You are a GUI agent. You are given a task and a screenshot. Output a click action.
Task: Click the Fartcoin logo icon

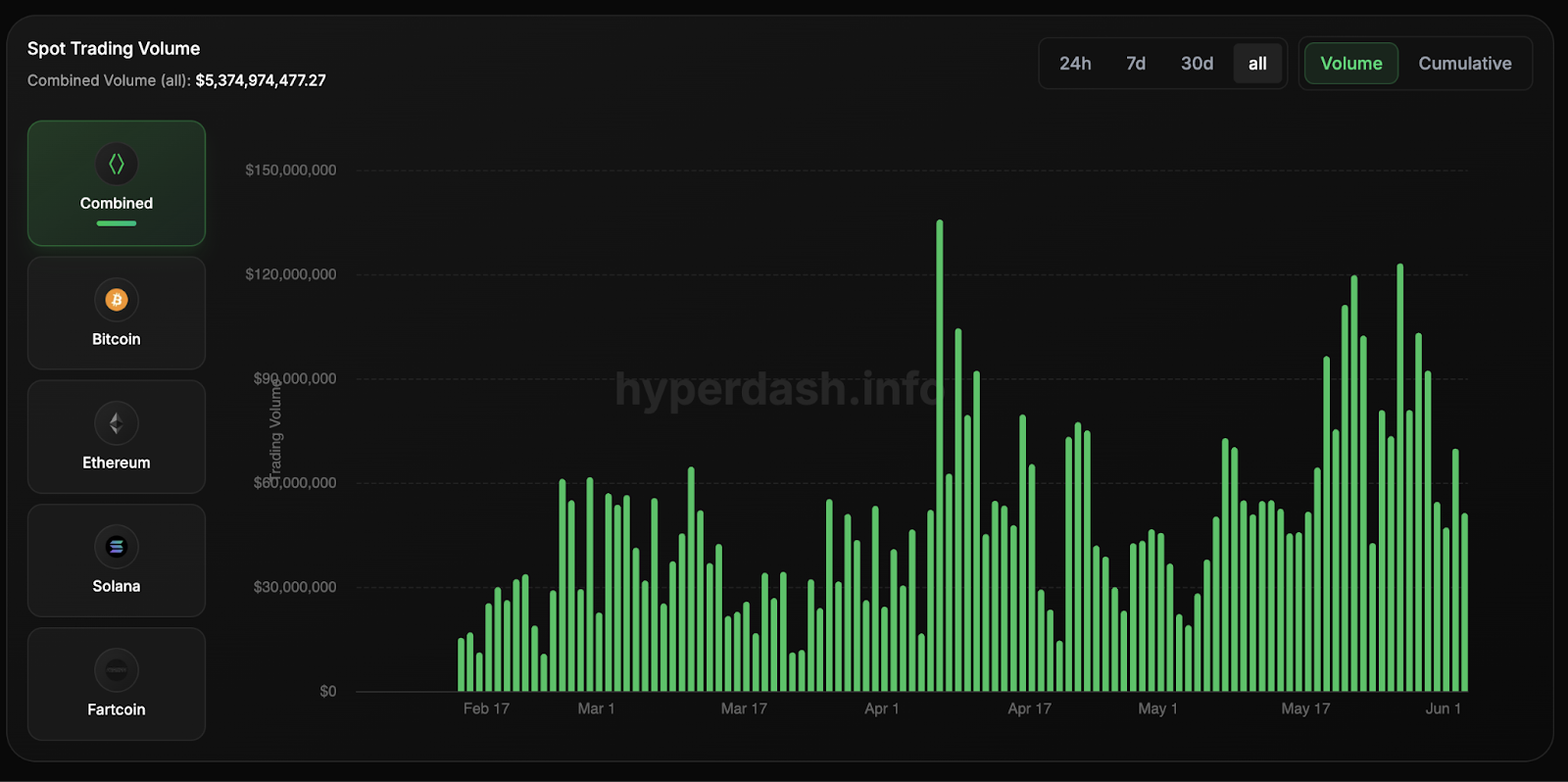tap(117, 670)
